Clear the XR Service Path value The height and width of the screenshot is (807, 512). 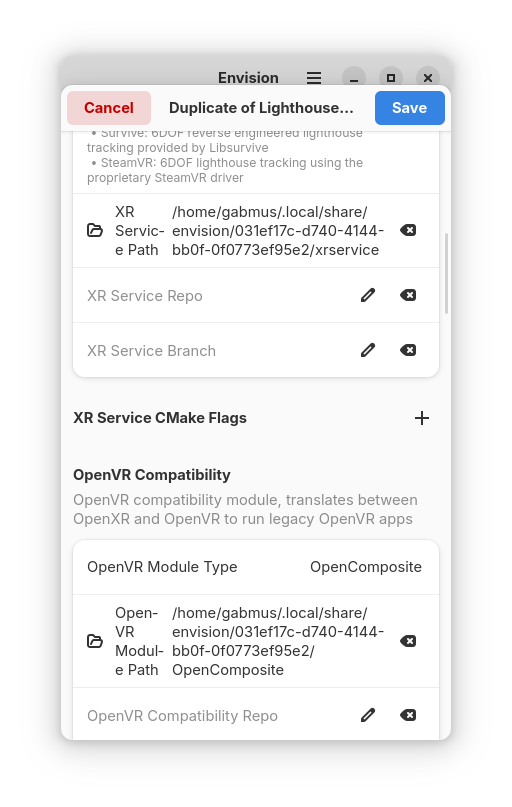tap(408, 230)
